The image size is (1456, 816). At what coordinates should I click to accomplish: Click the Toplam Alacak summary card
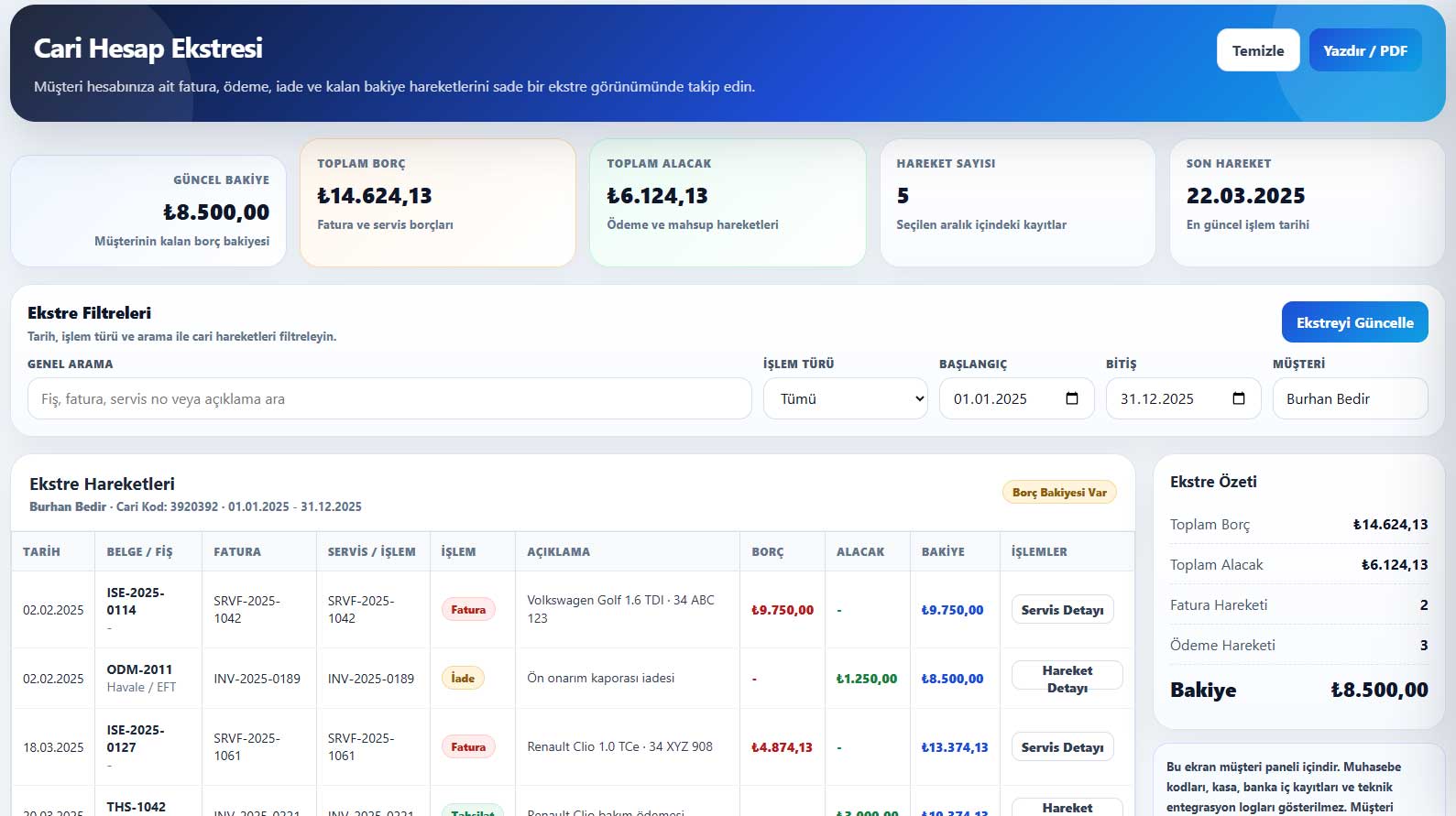coord(728,202)
